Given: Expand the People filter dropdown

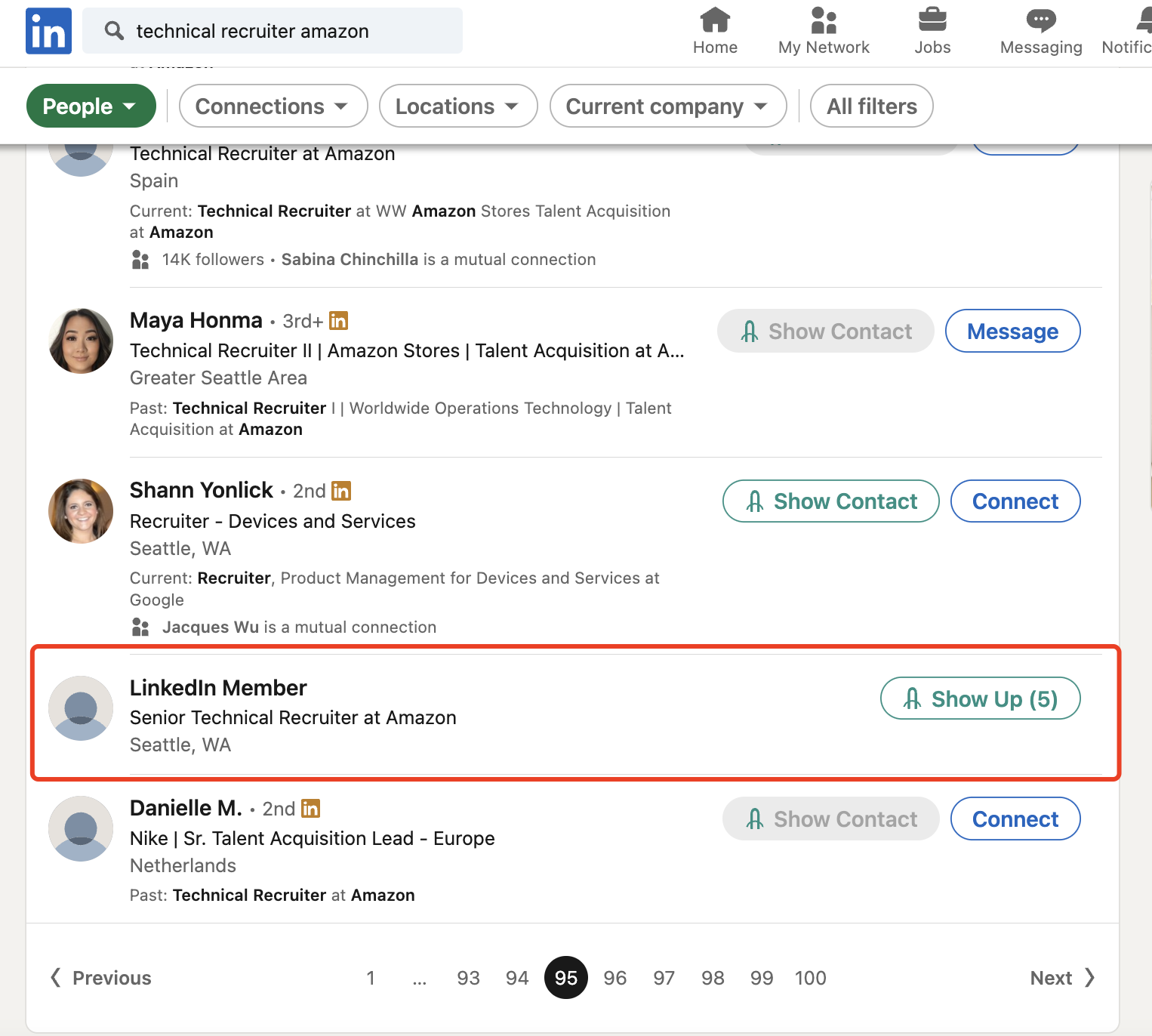Looking at the screenshot, I should pyautogui.click(x=91, y=106).
